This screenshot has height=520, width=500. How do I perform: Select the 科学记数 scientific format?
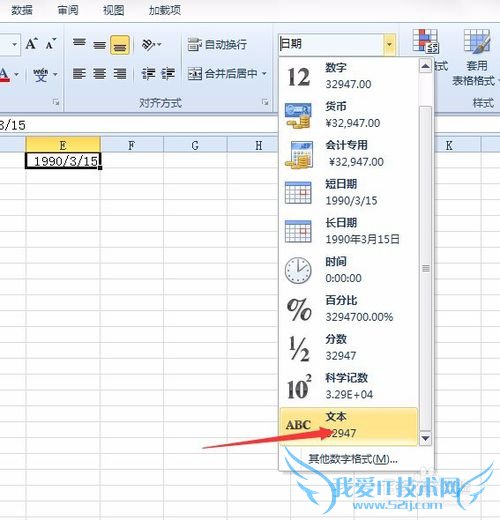(x=349, y=386)
